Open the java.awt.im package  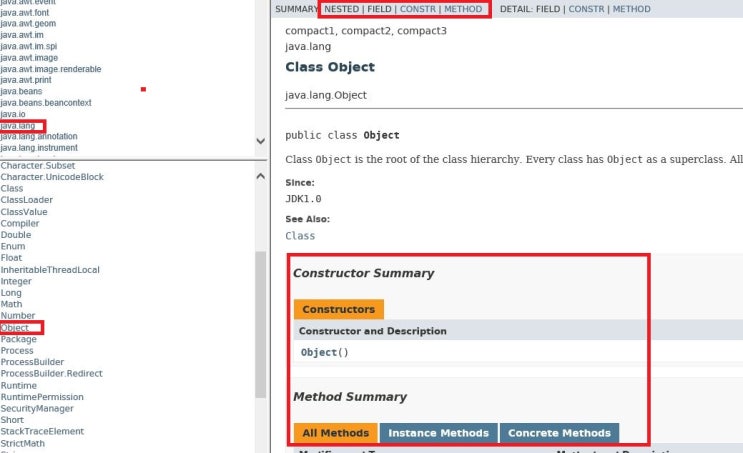pos(22,35)
